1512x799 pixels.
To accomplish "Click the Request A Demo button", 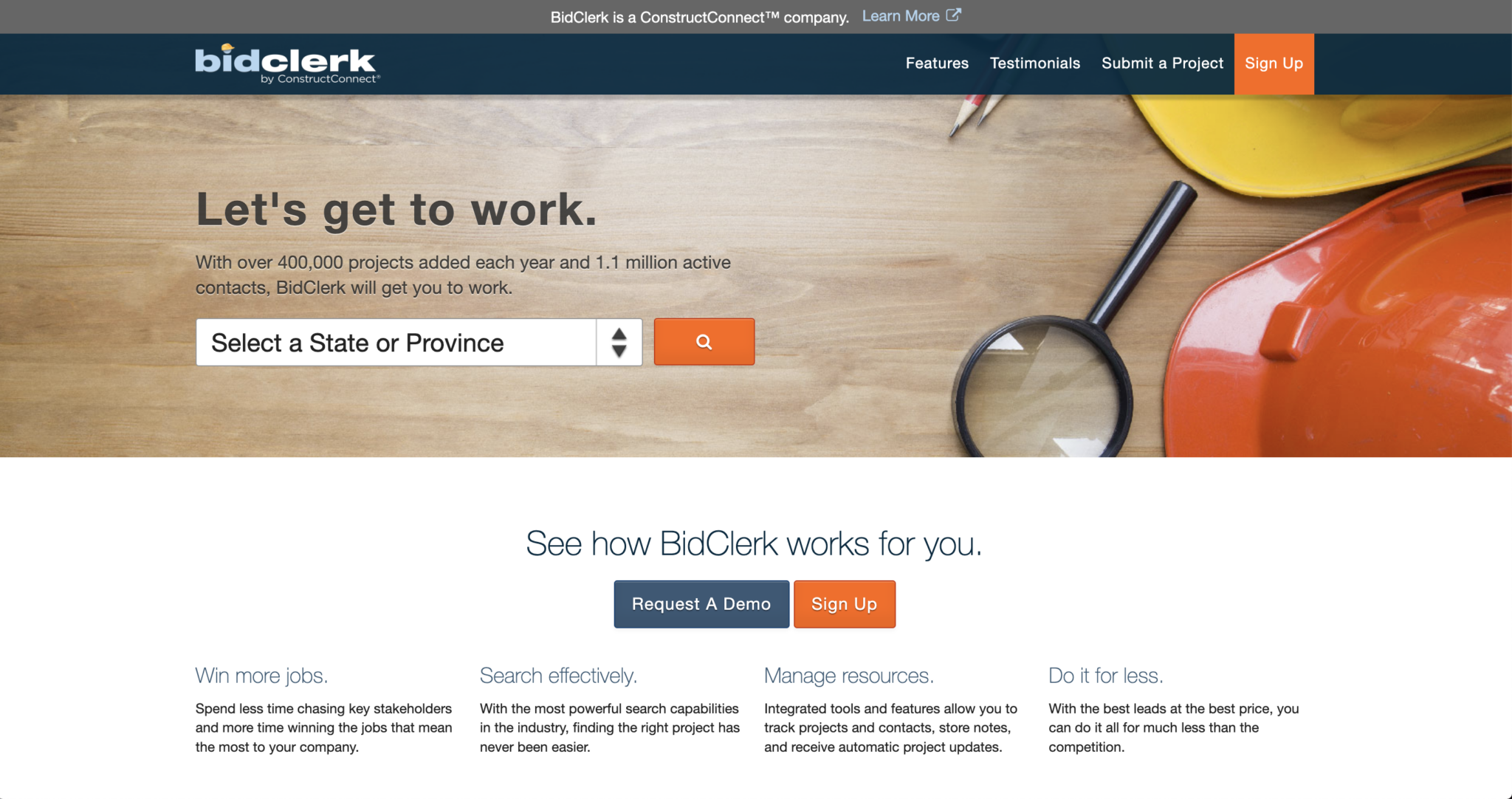I will [701, 603].
